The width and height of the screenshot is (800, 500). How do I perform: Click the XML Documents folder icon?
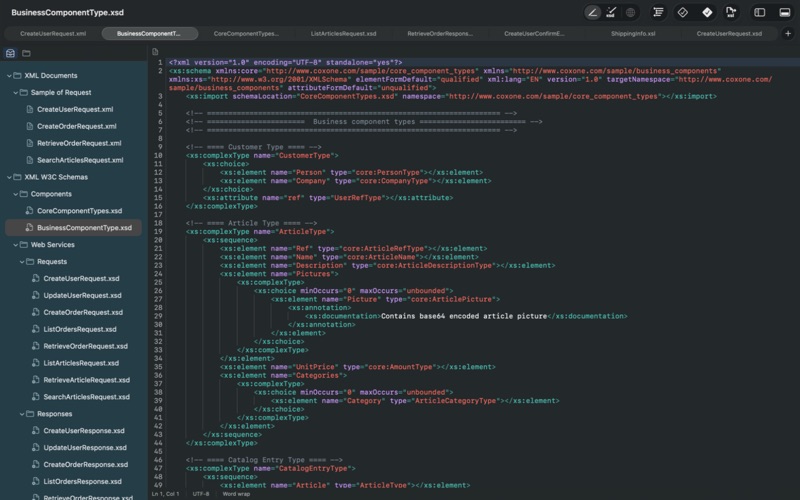pyautogui.click(x=17, y=76)
